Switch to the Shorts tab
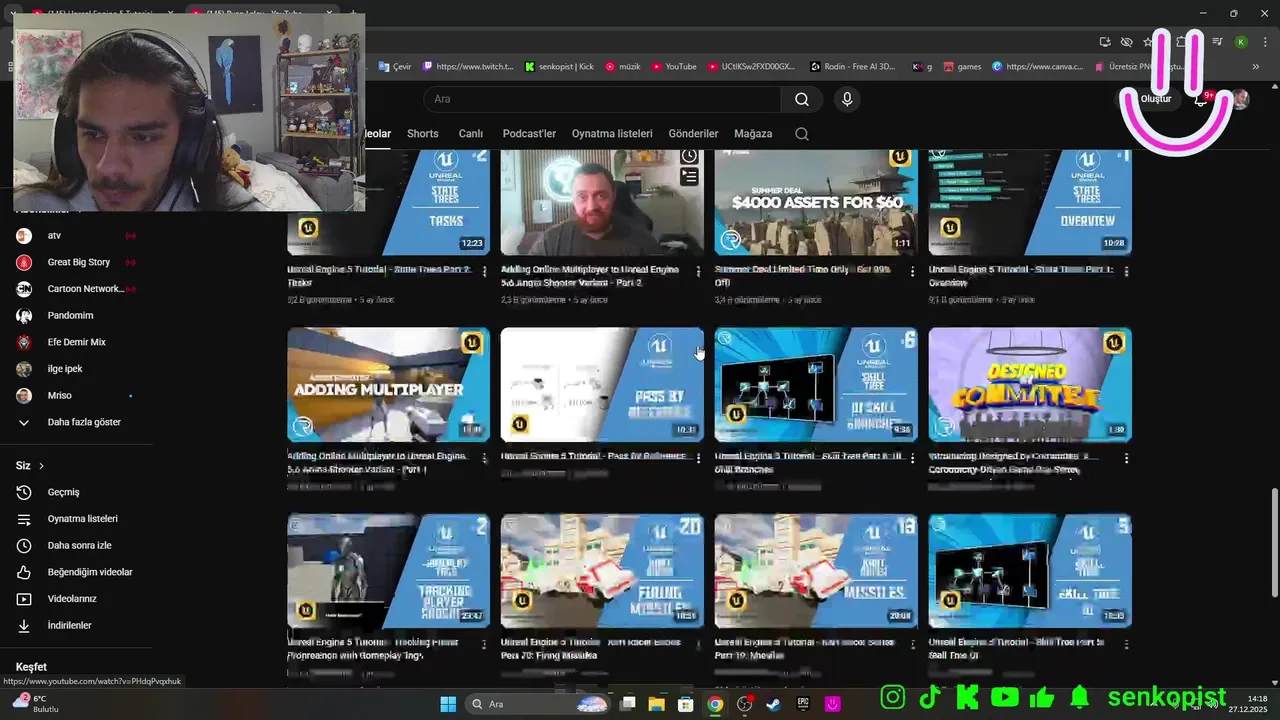Viewport: 1280px width, 720px height. [x=423, y=134]
